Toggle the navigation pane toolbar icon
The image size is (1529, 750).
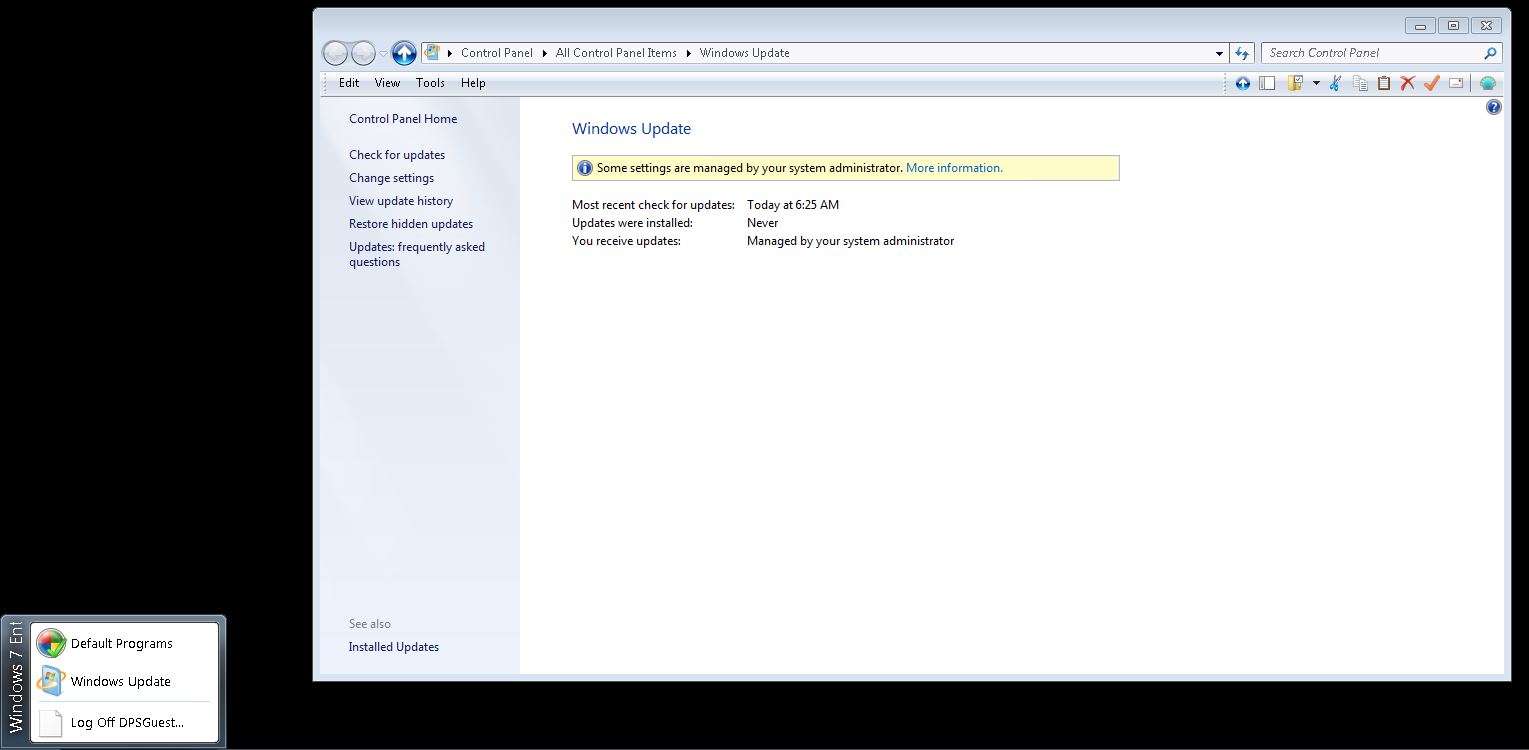(1267, 83)
